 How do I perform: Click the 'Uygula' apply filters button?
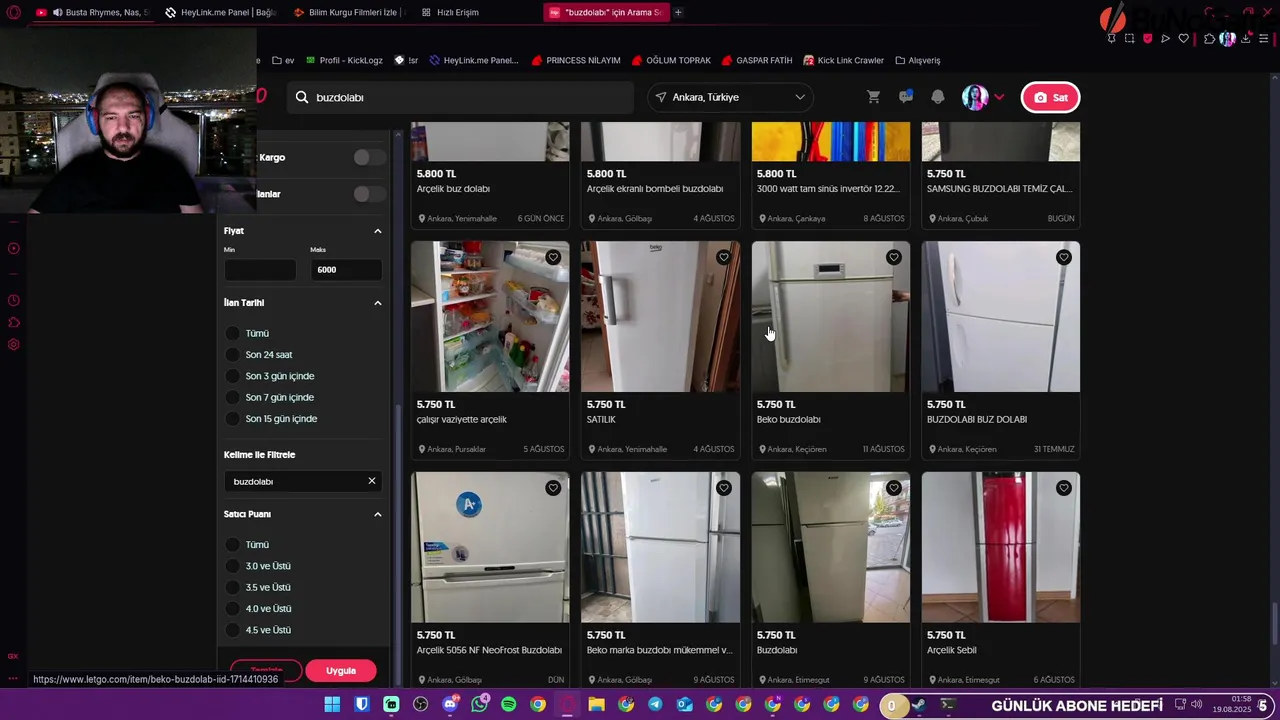click(341, 671)
